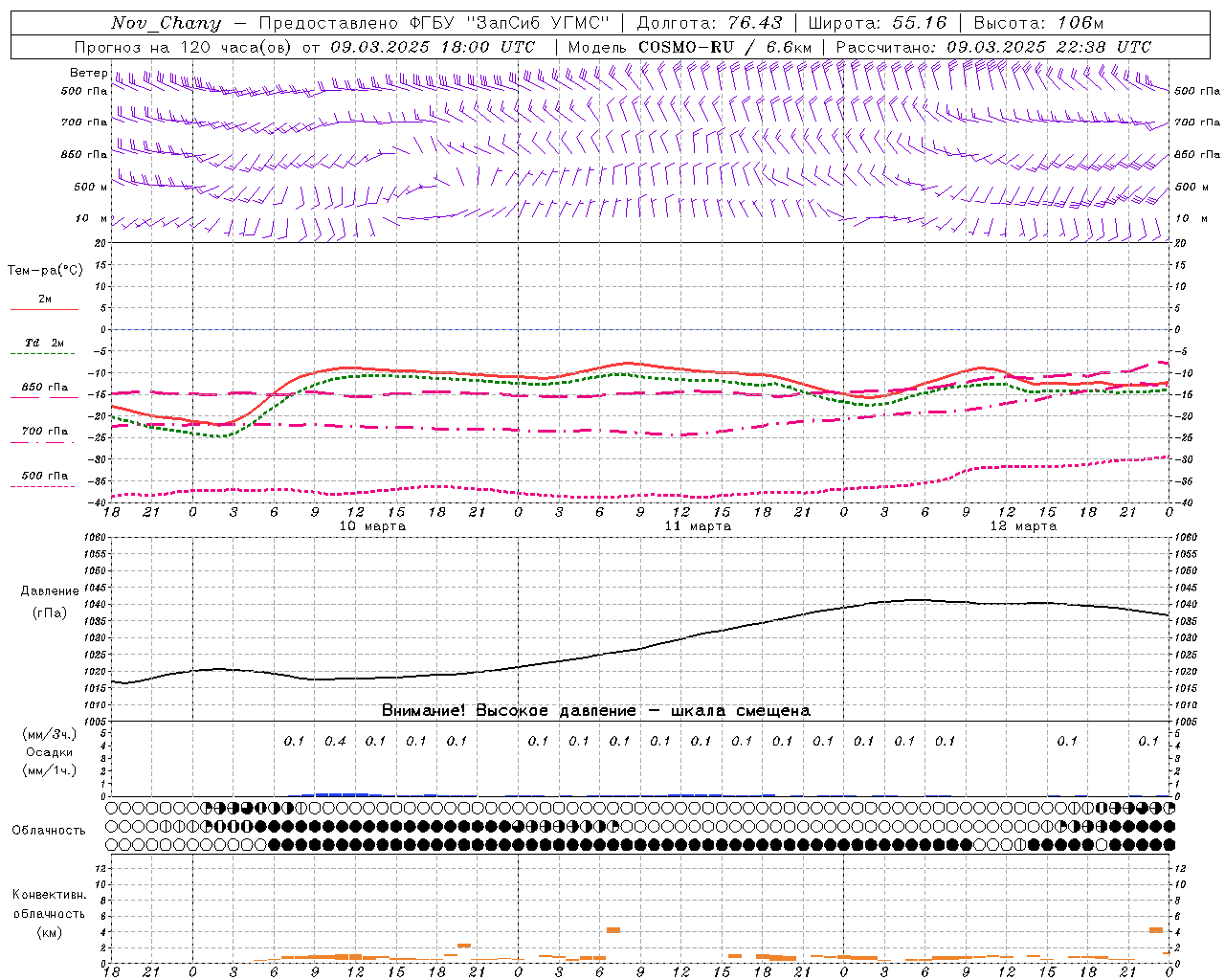
Task: Click the Давление panel label
Action: tap(50, 591)
